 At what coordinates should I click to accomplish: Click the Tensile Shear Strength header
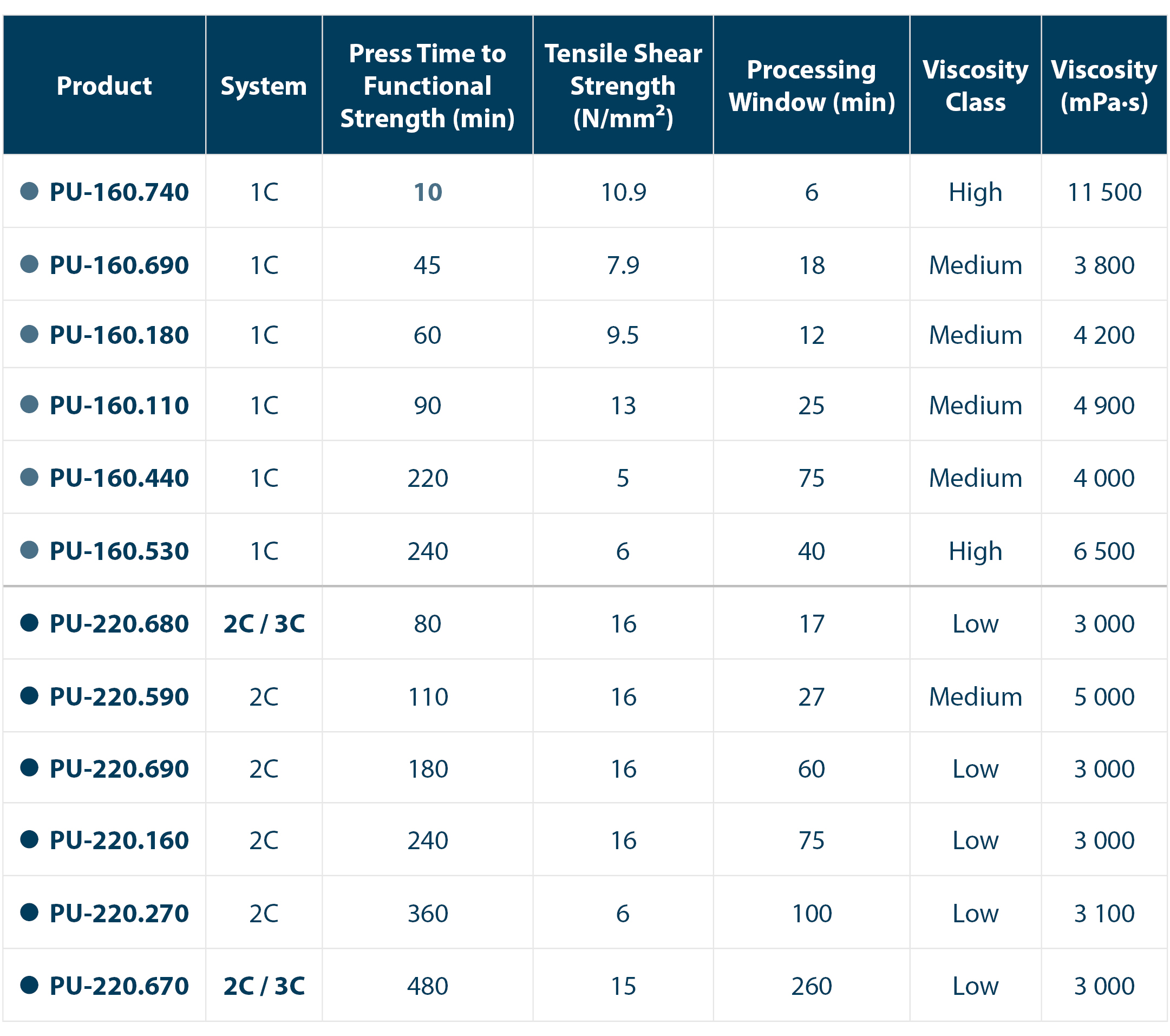[x=623, y=86]
